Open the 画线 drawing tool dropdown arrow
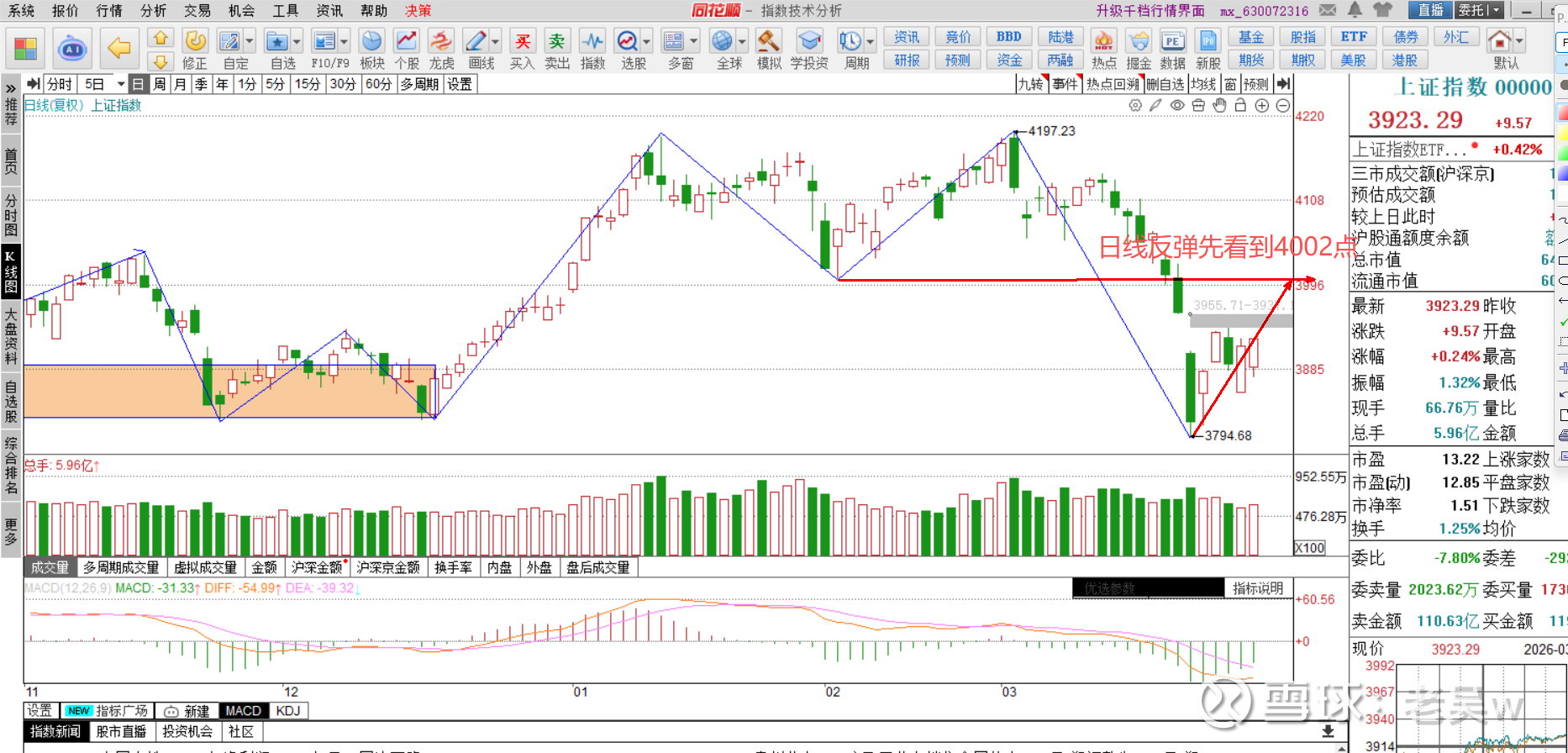The height and width of the screenshot is (753, 1568). [x=495, y=41]
